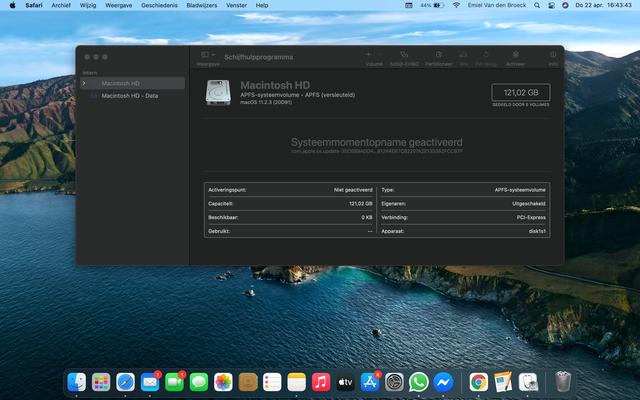This screenshot has width=640, height=400.
Task: Click the 121,02 GB capacity box
Action: [x=521, y=92]
